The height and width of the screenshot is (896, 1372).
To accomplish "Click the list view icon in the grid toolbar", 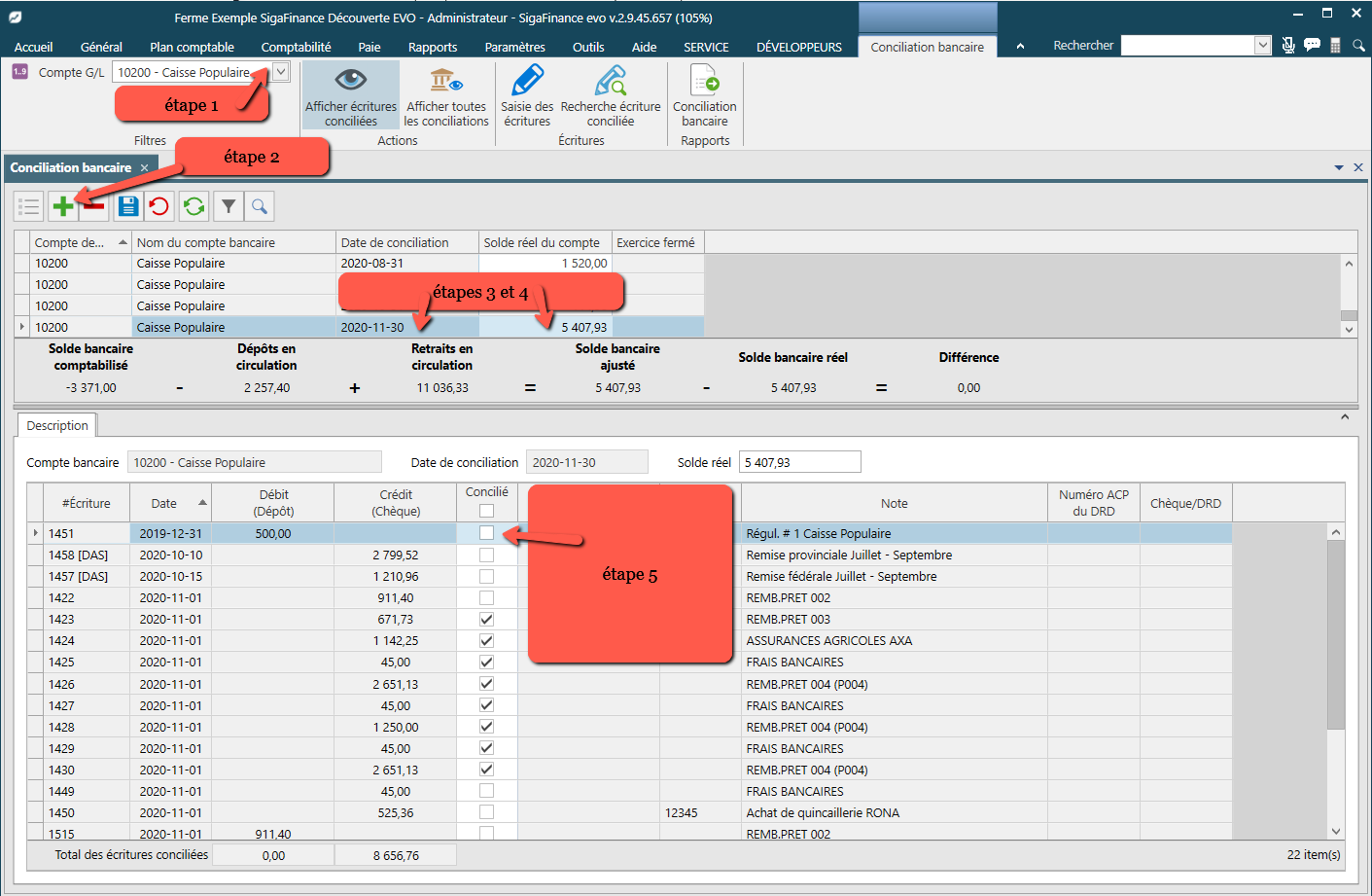I will coord(29,206).
